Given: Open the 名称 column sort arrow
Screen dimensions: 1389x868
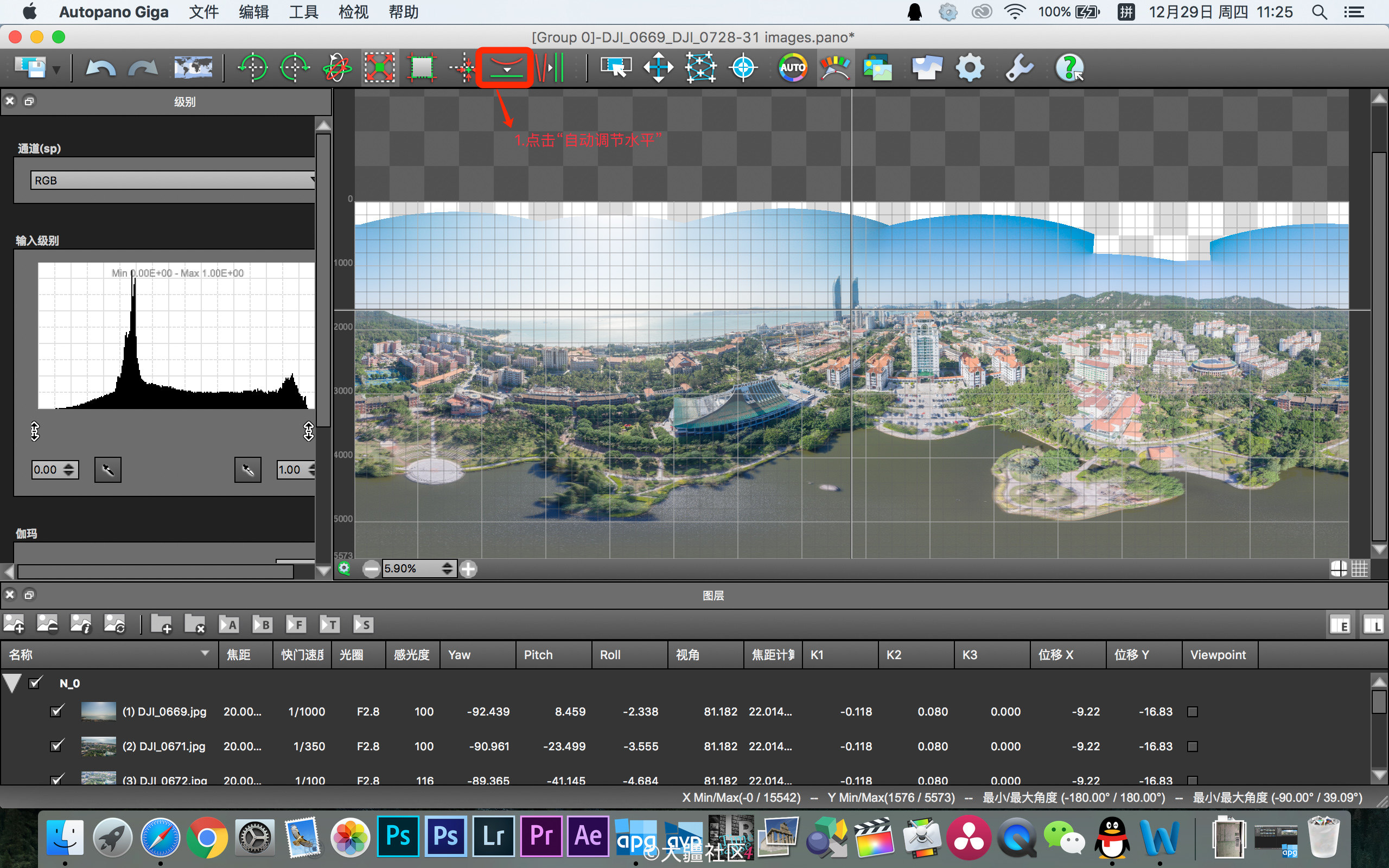Looking at the screenshot, I should point(205,653).
